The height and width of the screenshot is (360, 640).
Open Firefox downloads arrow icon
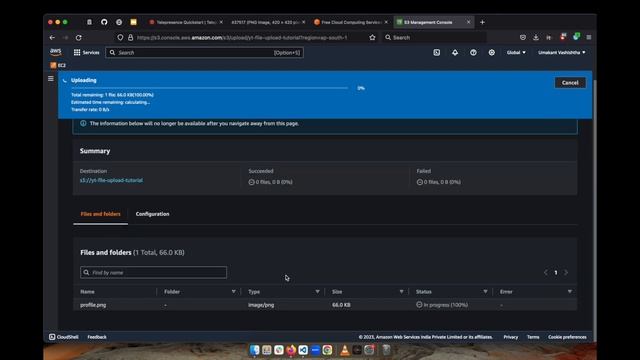pyautogui.click(x=536, y=38)
